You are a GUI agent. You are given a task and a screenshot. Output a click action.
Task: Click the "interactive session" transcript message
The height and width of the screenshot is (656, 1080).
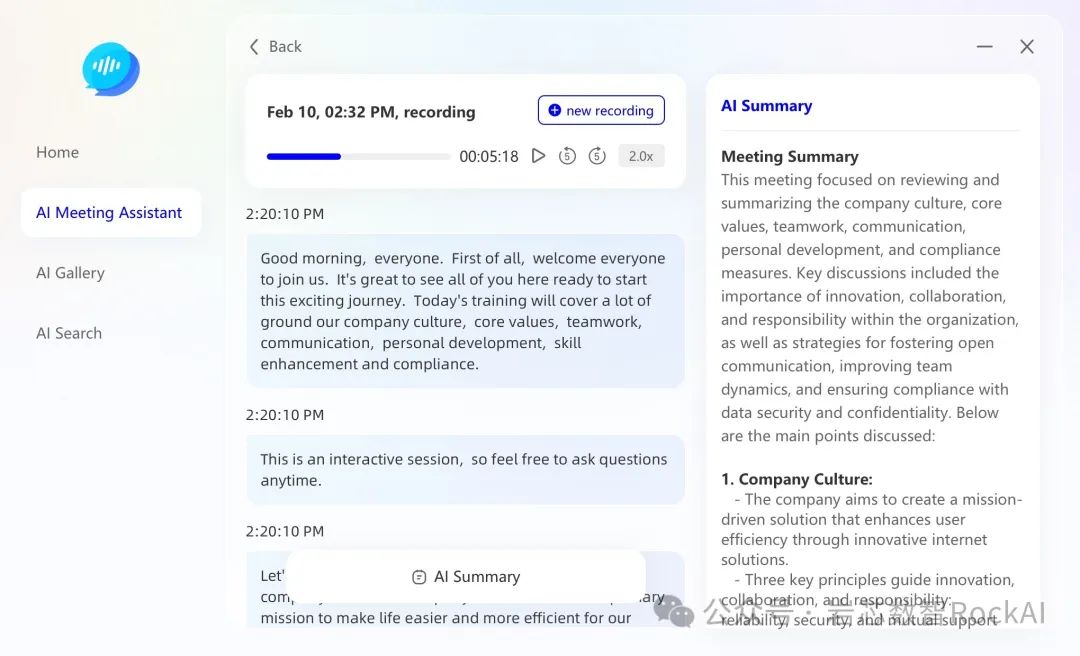[x=465, y=470]
